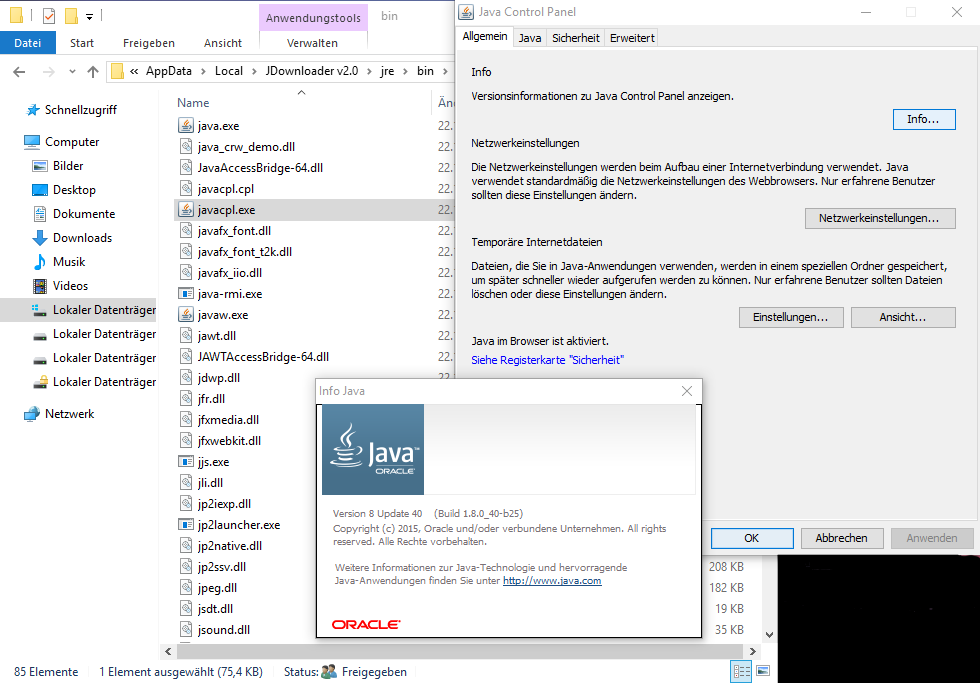Image resolution: width=980 pixels, height=683 pixels.
Task: Open the Verwalten ribbon tab
Action: coord(312,42)
